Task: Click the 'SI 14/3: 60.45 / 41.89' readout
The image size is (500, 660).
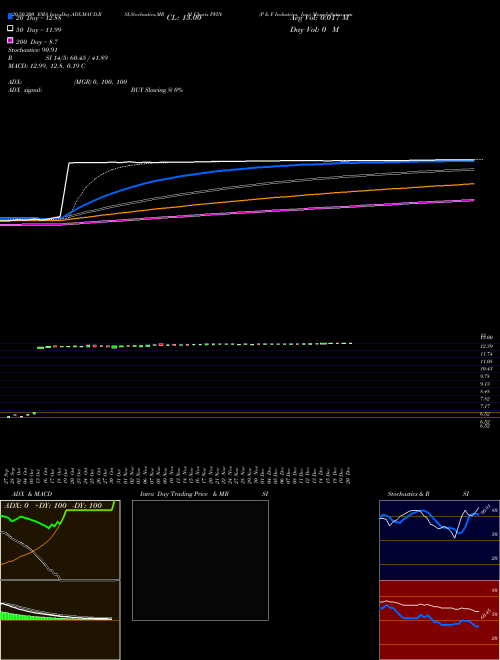Action: coord(77,58)
